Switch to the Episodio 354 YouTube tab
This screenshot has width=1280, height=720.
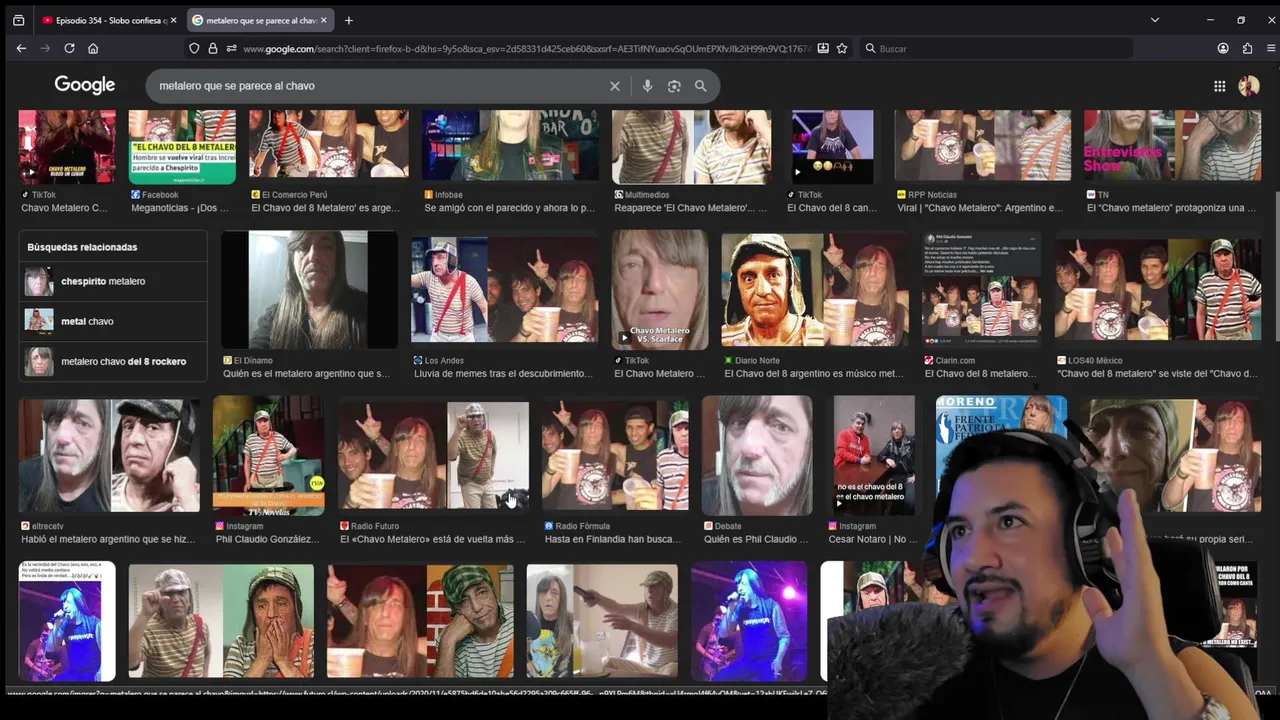pos(109,20)
